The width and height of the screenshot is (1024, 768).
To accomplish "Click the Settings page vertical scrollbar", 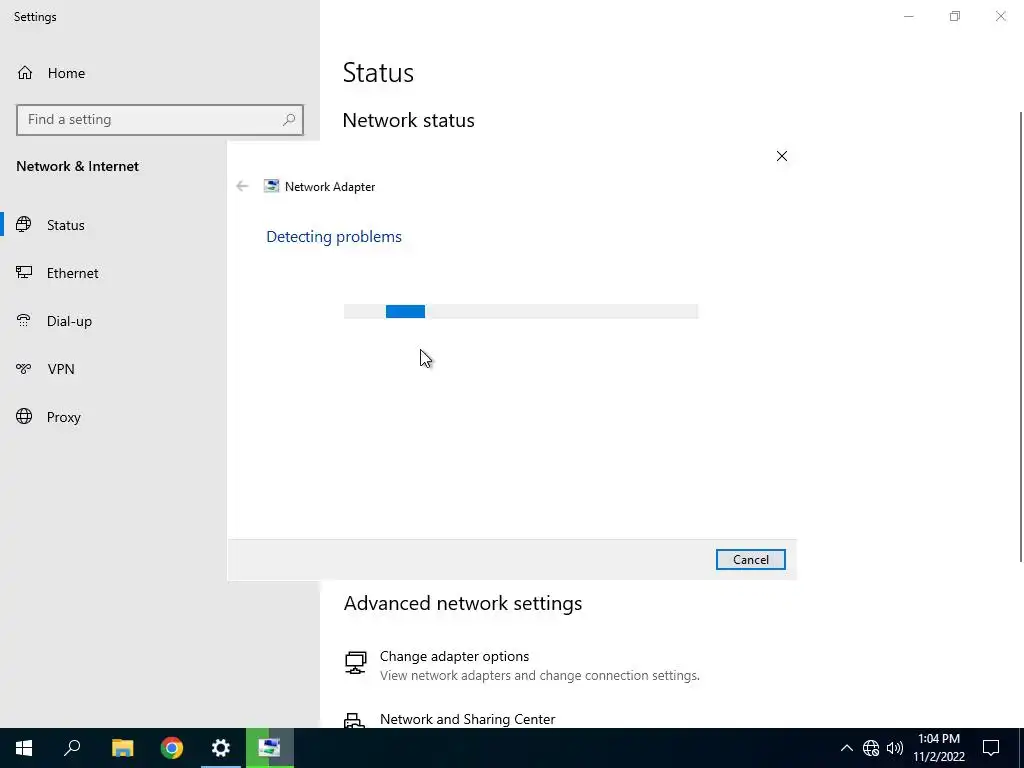I will click(x=1021, y=336).
